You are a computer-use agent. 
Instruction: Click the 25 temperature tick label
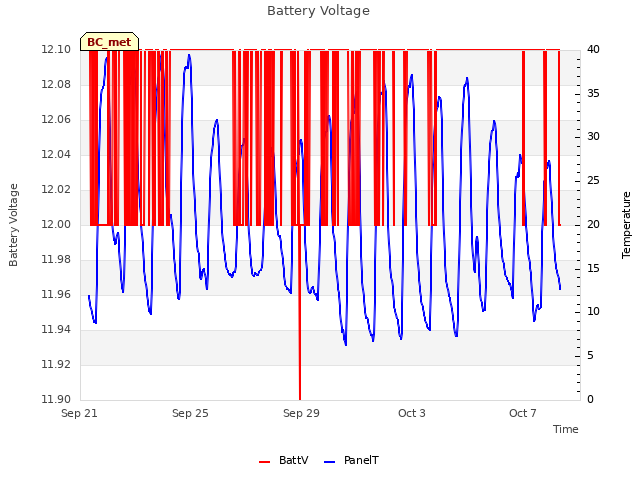coord(593,181)
